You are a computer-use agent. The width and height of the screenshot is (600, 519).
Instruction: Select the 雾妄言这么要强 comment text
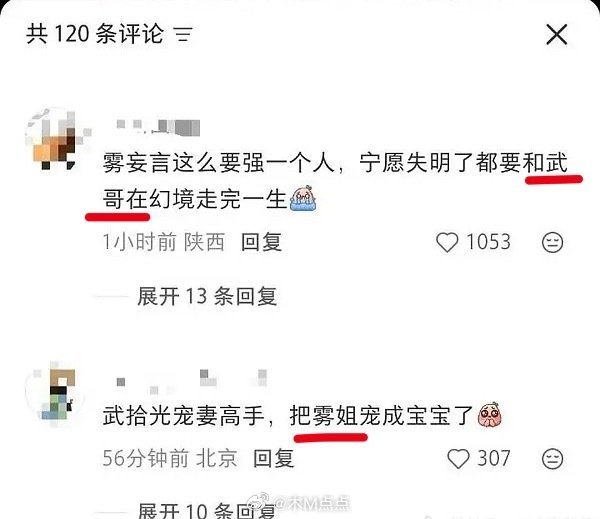point(335,181)
